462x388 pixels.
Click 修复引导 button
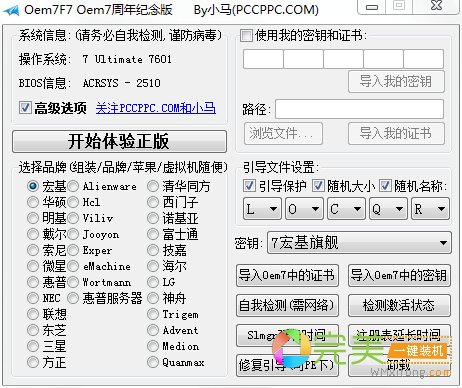coord(287,365)
